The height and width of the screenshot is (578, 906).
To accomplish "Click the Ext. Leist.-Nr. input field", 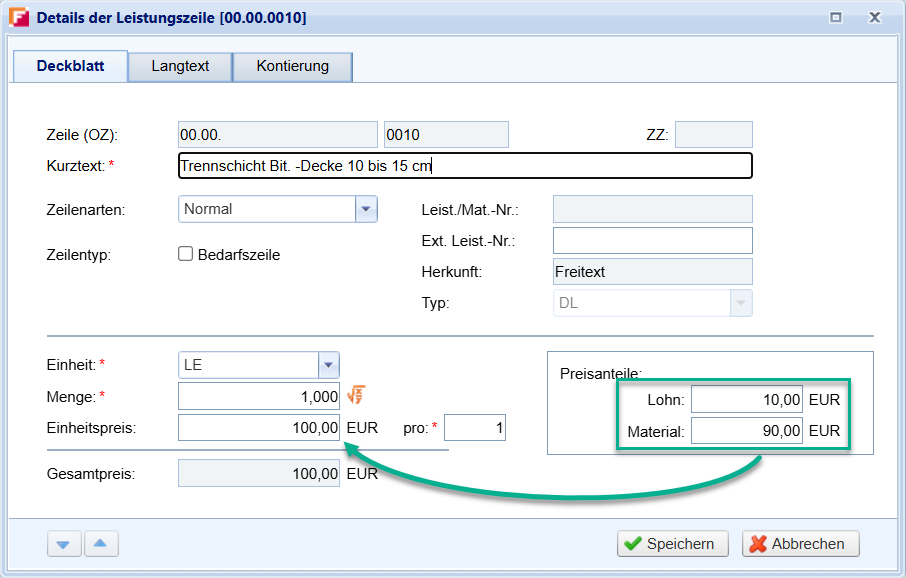I will tap(652, 241).
